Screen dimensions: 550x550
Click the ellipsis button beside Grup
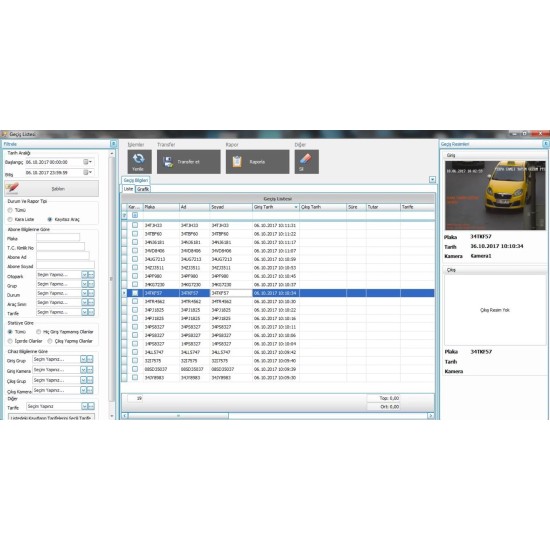click(x=91, y=284)
